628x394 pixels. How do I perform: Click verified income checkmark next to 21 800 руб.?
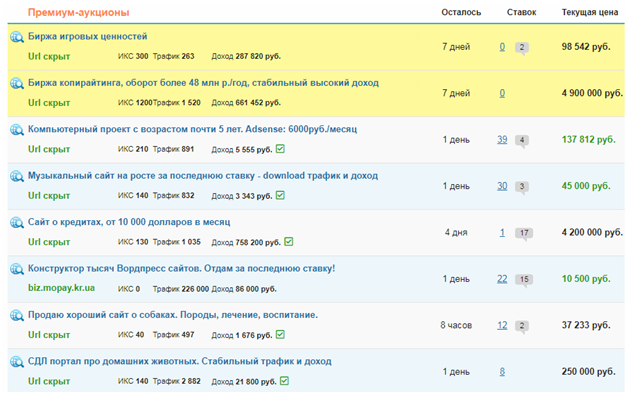pos(284,381)
